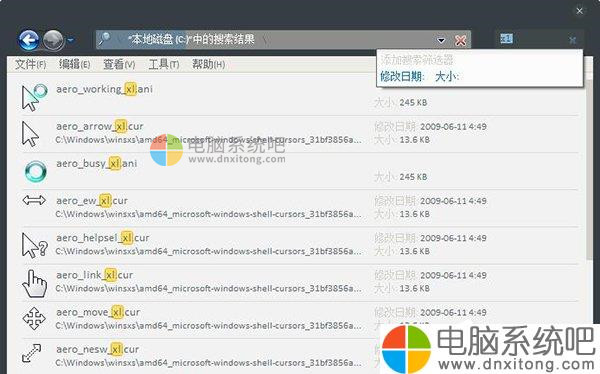This screenshot has height=374, width=600.
Task: Open the 查看(V) menu
Action: (119, 64)
